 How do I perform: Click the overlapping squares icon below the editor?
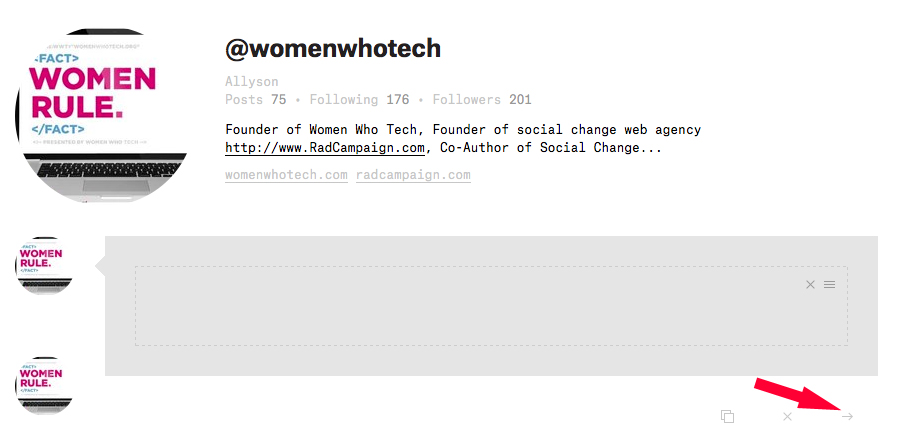(727, 416)
